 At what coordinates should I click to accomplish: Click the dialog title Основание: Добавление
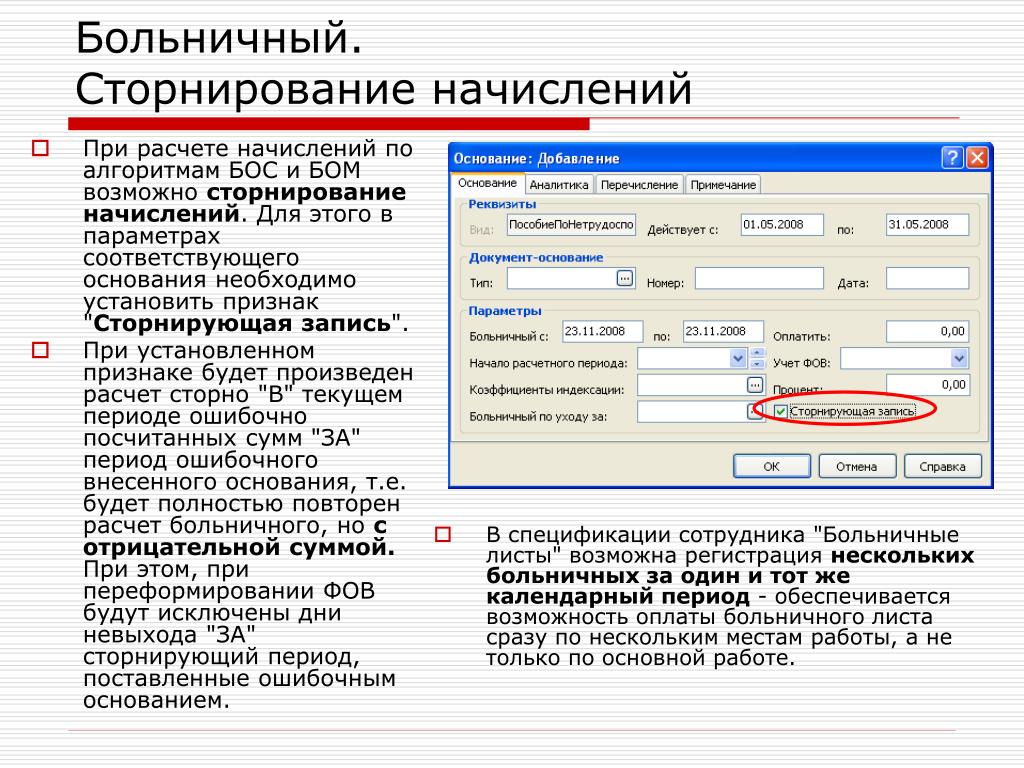(x=536, y=159)
